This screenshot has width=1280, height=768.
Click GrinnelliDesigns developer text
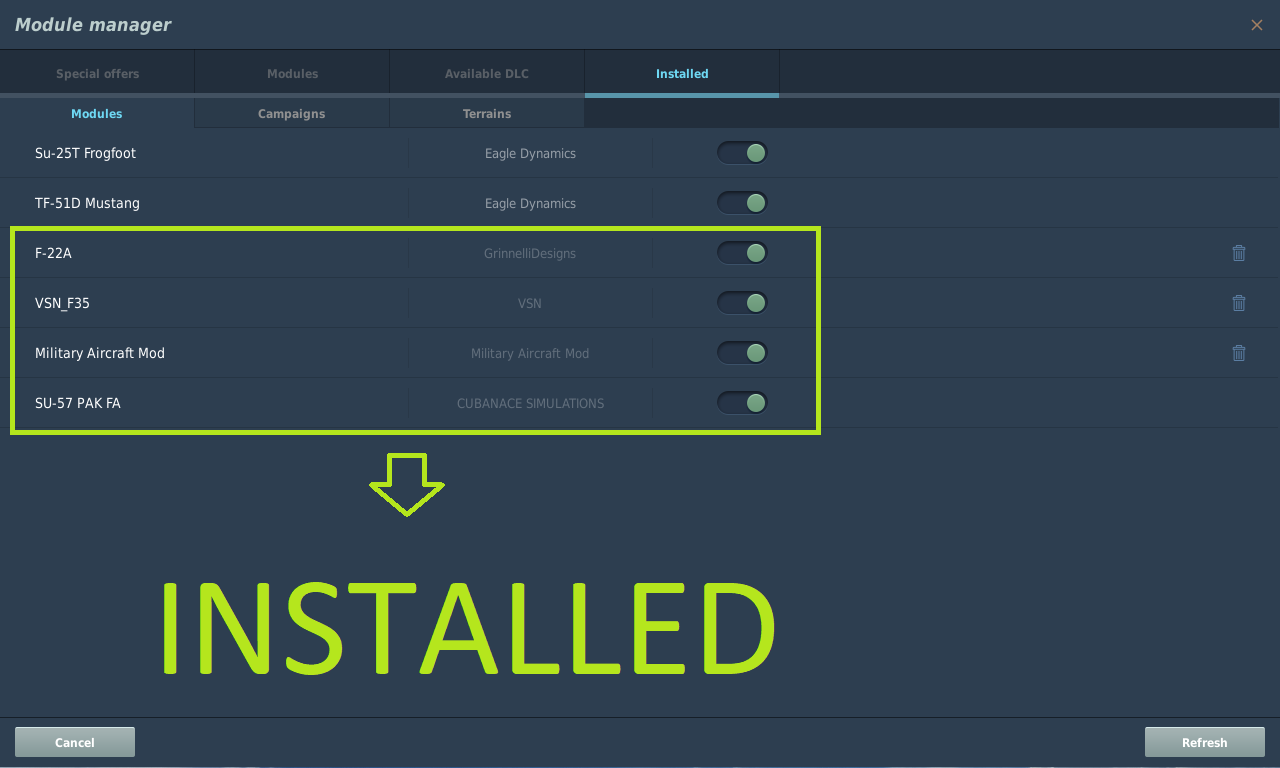530,253
